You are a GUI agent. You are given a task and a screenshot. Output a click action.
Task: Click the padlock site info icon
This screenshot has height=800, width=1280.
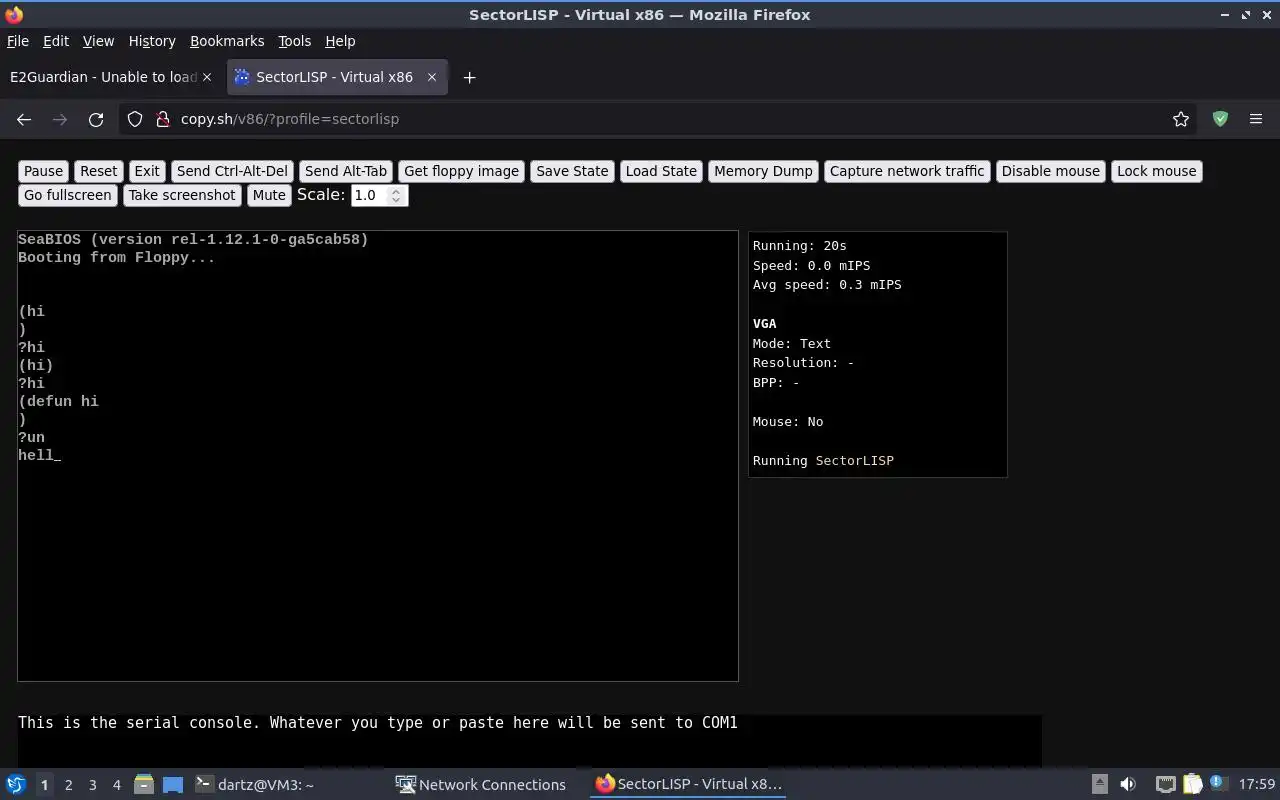click(x=163, y=119)
